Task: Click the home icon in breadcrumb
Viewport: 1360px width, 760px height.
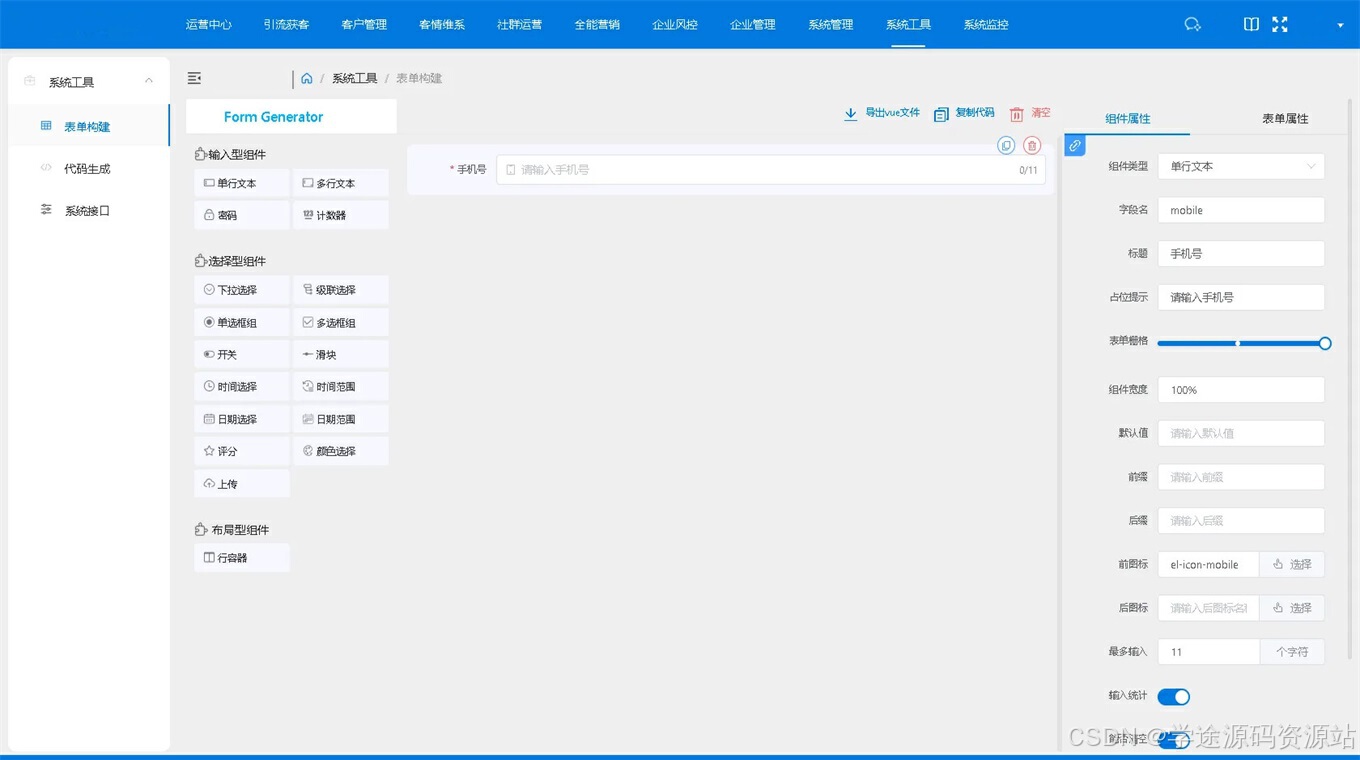Action: pos(307,78)
